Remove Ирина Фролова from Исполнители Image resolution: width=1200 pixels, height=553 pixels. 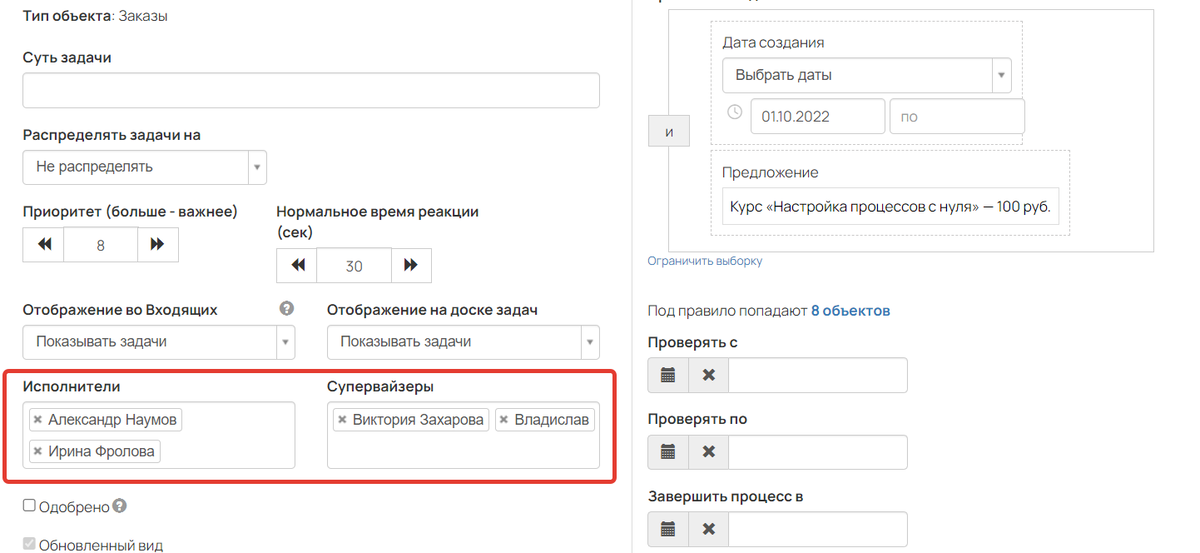pos(38,452)
